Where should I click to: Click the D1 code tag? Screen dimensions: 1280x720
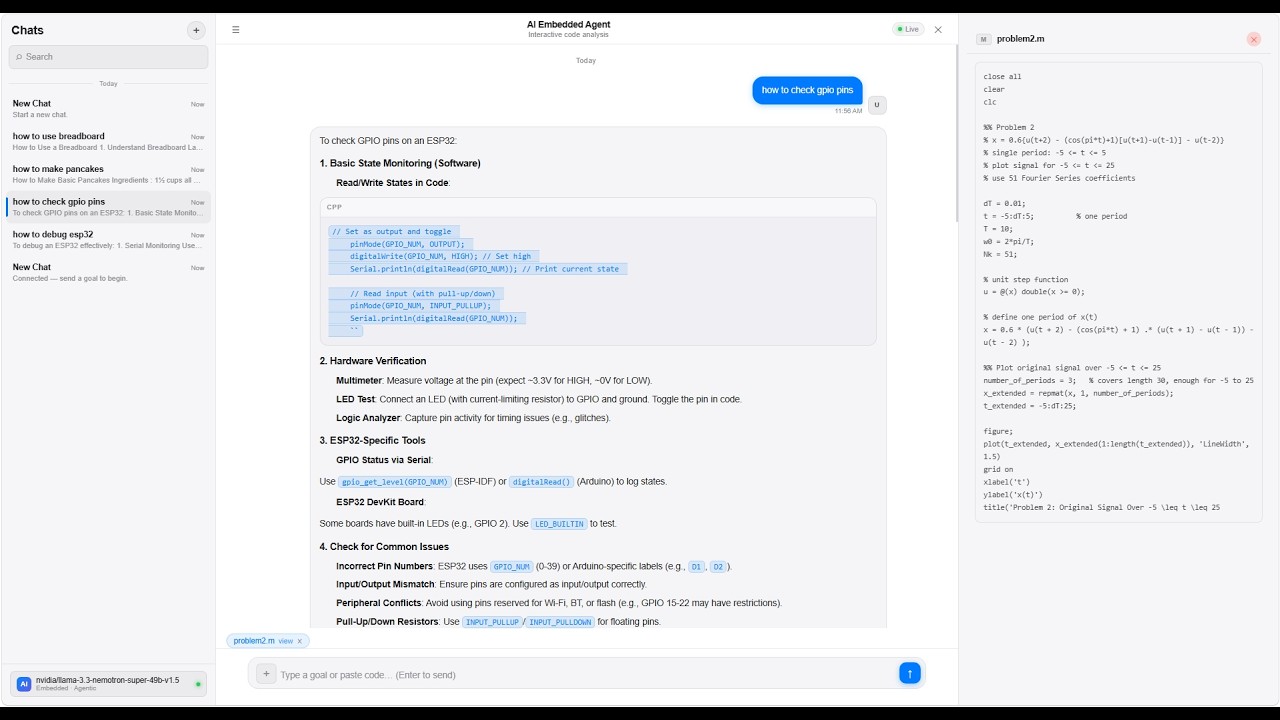coord(696,566)
